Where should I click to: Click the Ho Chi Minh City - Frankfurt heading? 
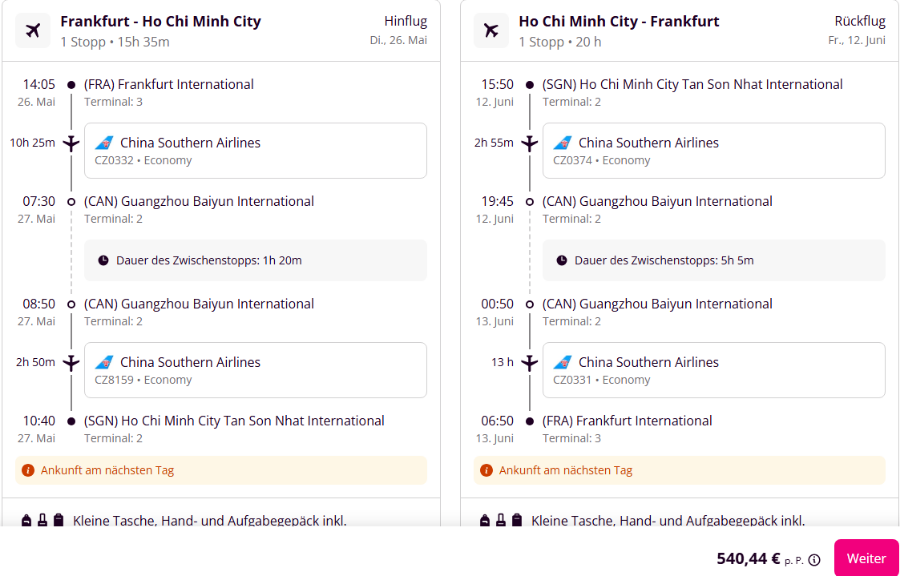(619, 22)
